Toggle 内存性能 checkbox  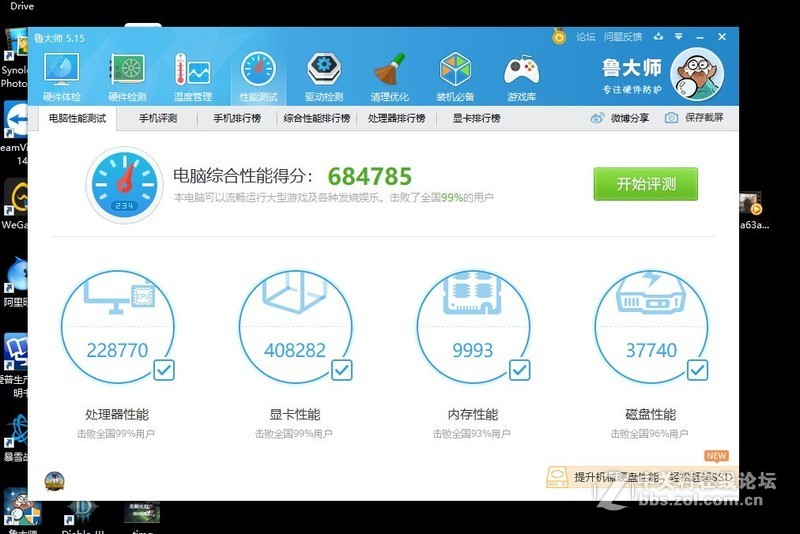[519, 370]
